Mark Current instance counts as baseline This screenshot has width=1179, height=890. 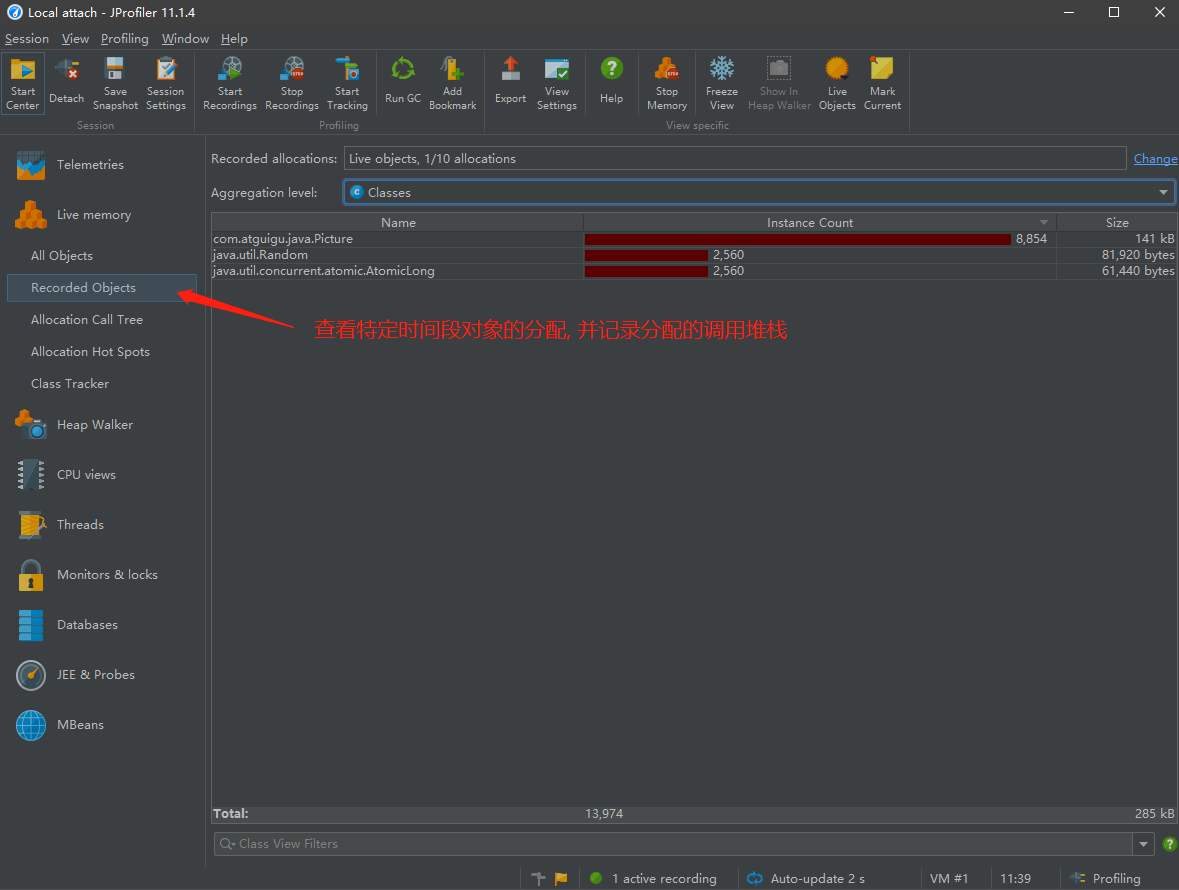click(x=881, y=80)
